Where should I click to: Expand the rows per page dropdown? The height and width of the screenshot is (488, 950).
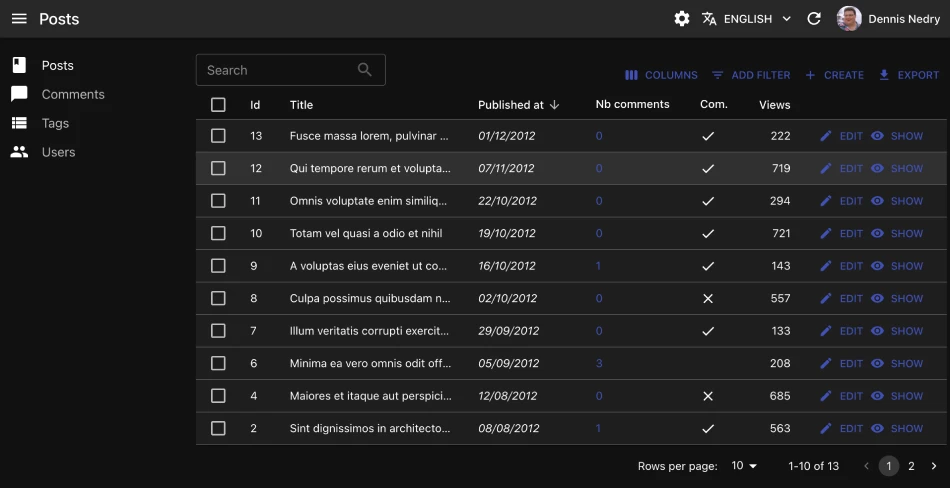[744, 466]
